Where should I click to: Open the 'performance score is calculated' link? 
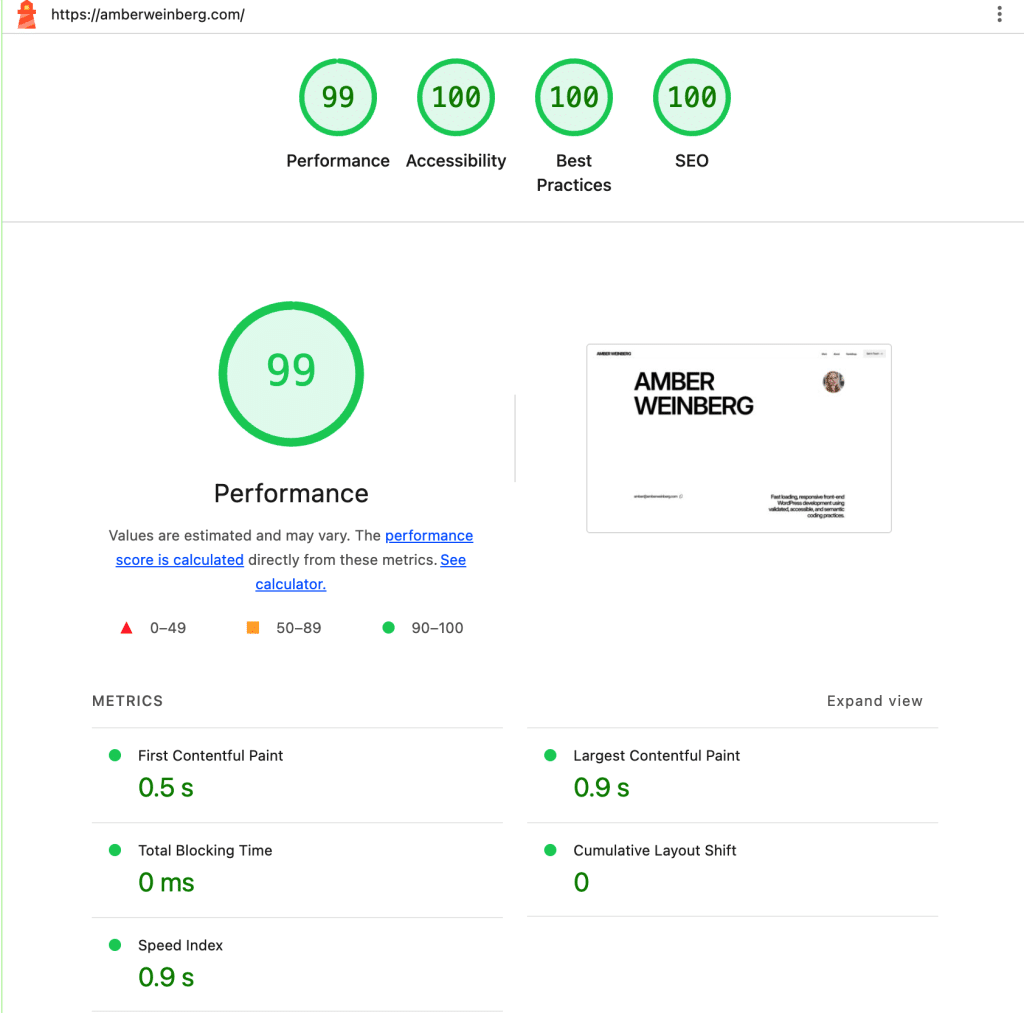[295, 547]
